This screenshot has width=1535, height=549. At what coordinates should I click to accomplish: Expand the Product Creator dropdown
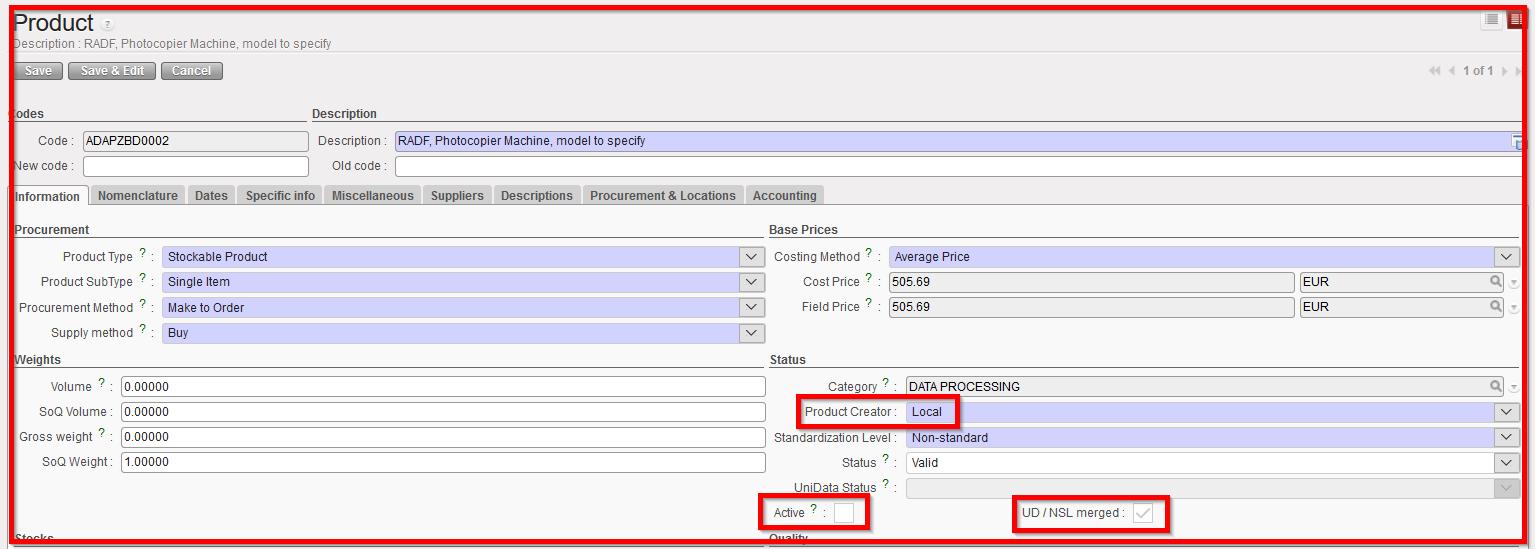pyautogui.click(x=1507, y=412)
